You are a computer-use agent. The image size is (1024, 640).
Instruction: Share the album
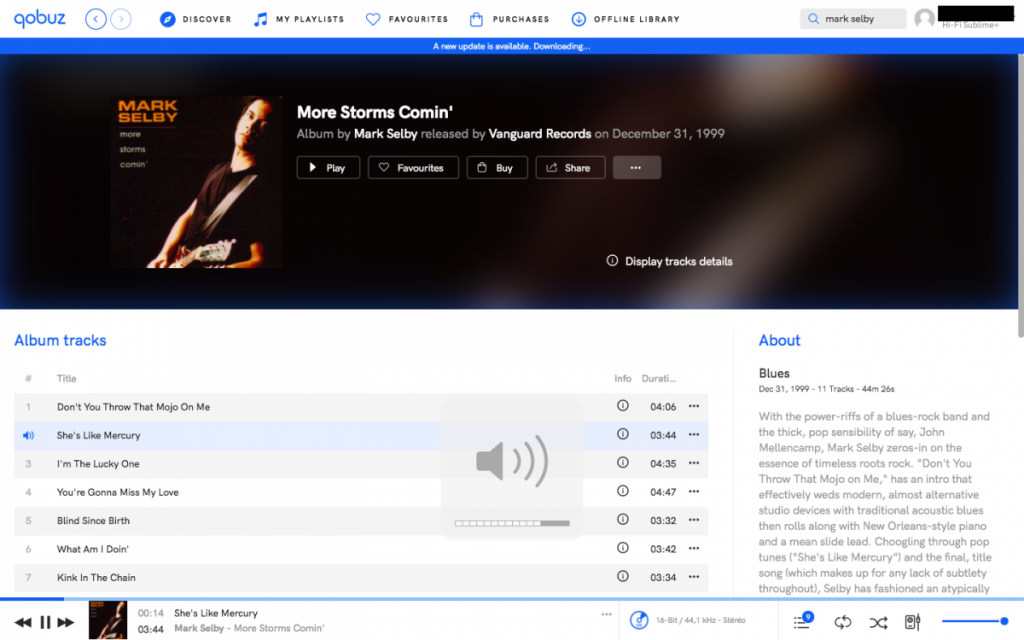[x=570, y=168]
